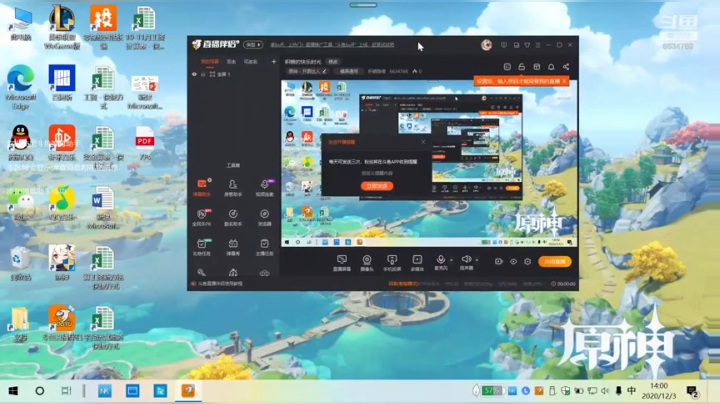
Task: Expand the microphone options arrow
Action: click(x=451, y=260)
